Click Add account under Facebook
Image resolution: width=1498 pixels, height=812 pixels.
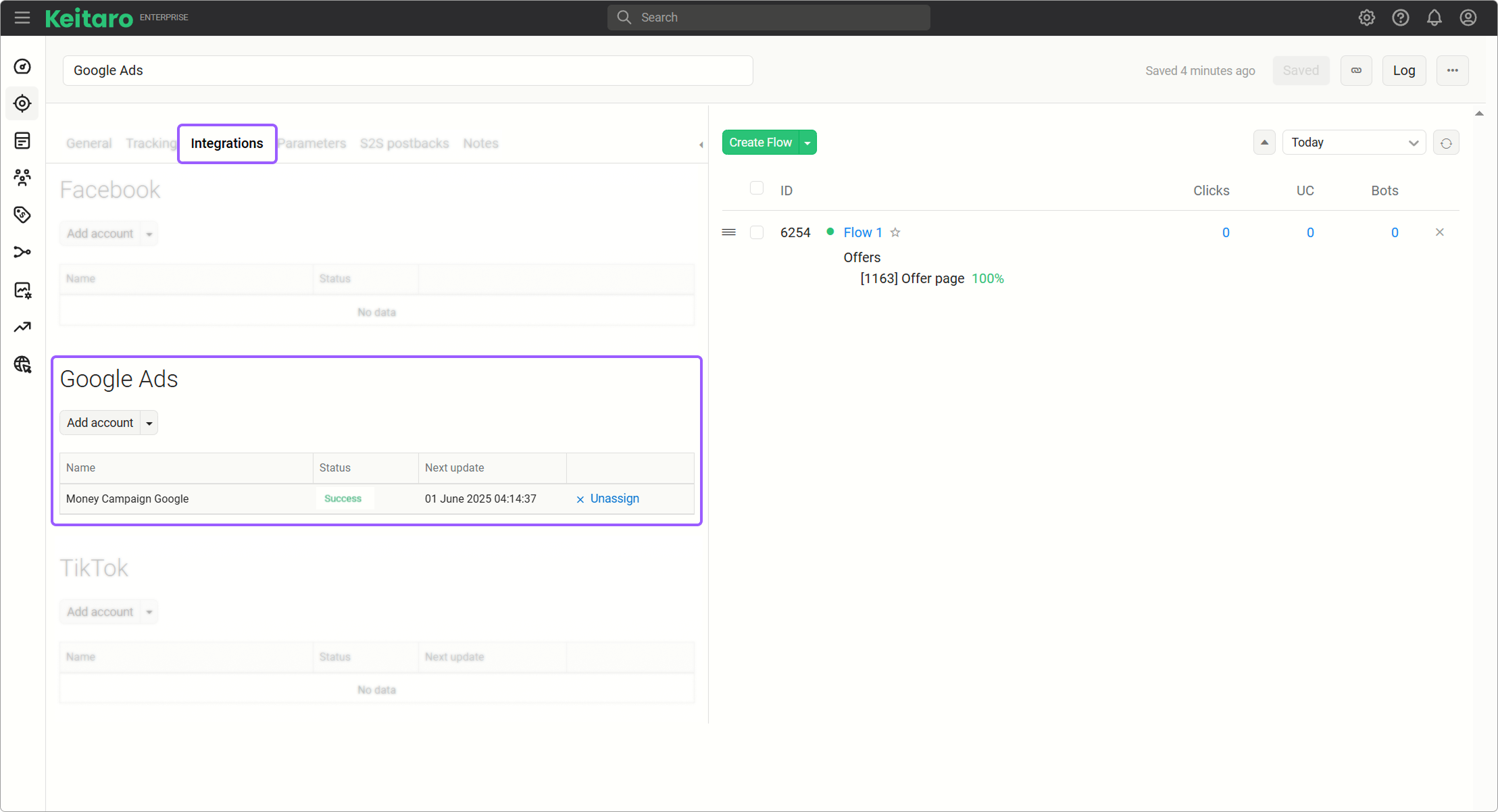click(100, 234)
